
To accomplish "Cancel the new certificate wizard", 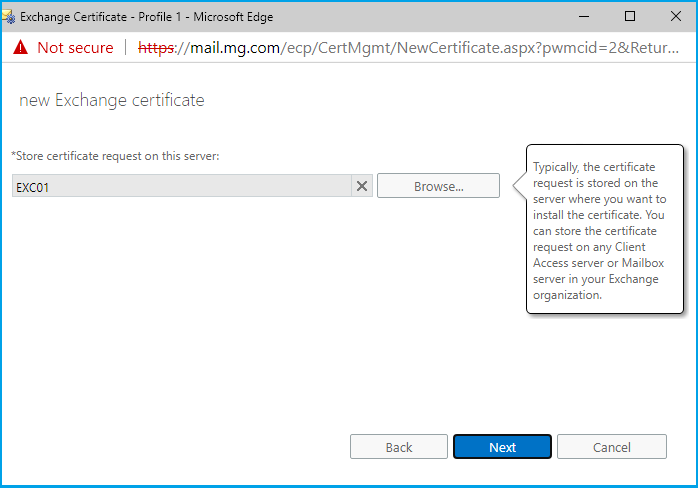I will (x=611, y=447).
